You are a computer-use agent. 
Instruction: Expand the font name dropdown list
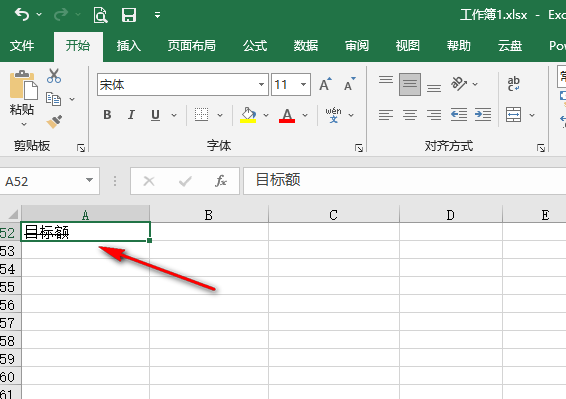click(x=261, y=85)
